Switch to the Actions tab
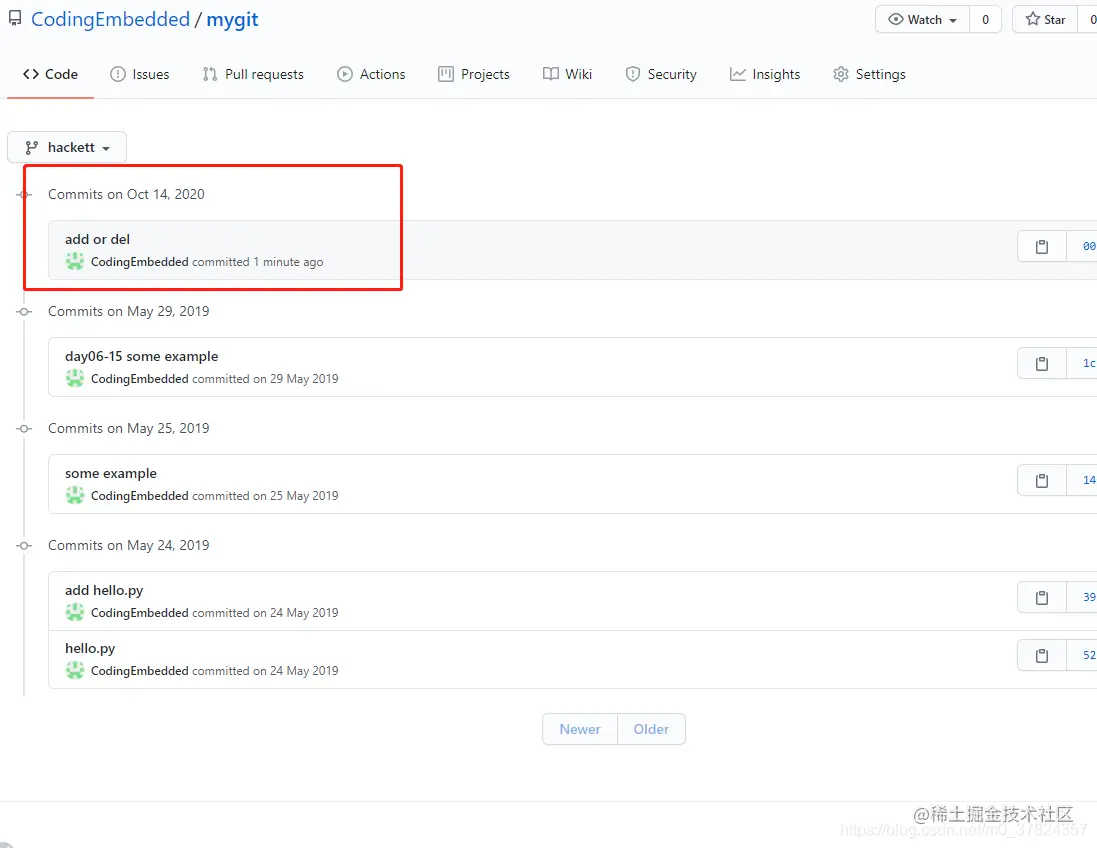The height and width of the screenshot is (848, 1097). (x=371, y=74)
